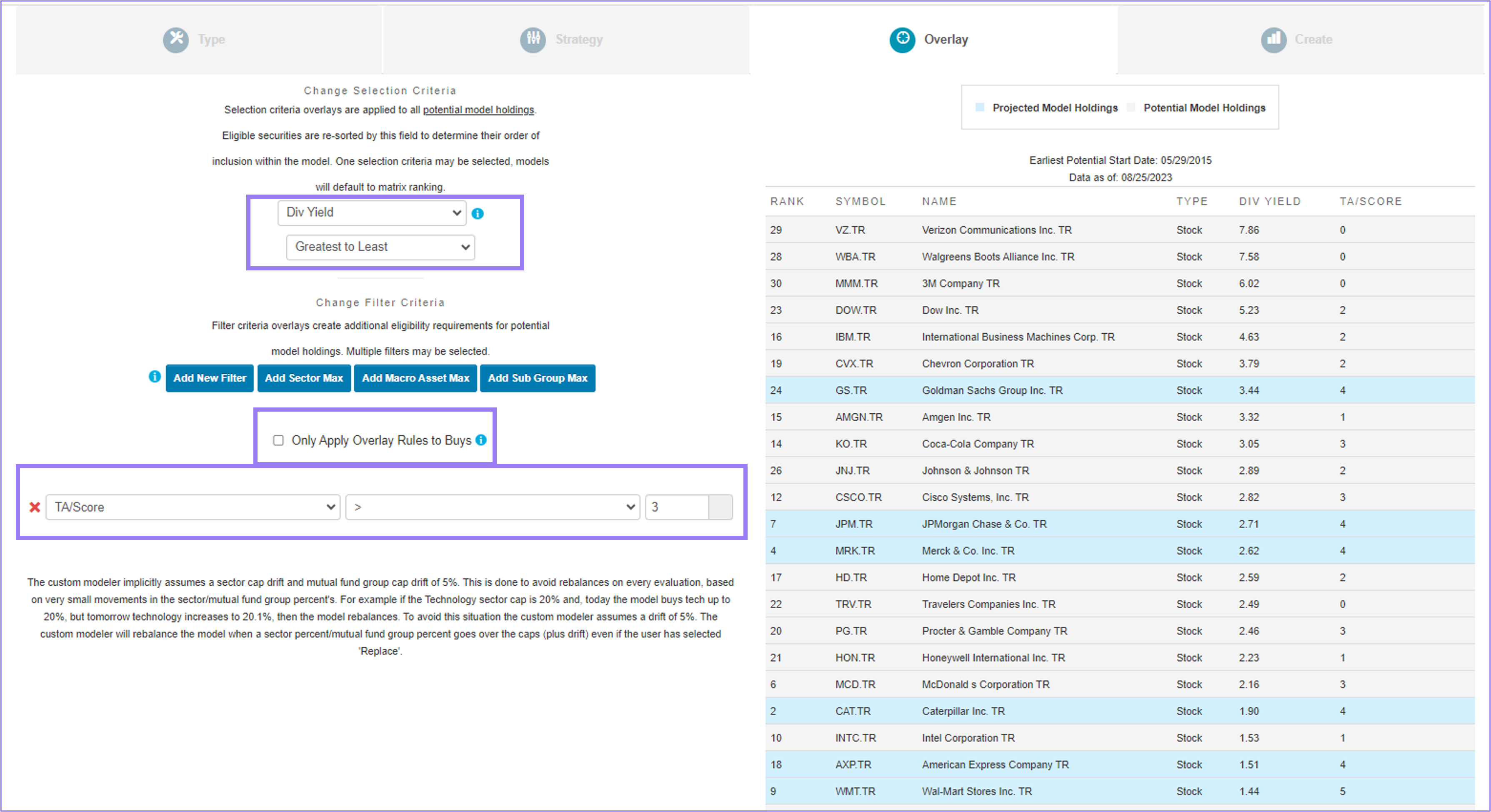Select American Express Company TR row

click(x=1119, y=765)
